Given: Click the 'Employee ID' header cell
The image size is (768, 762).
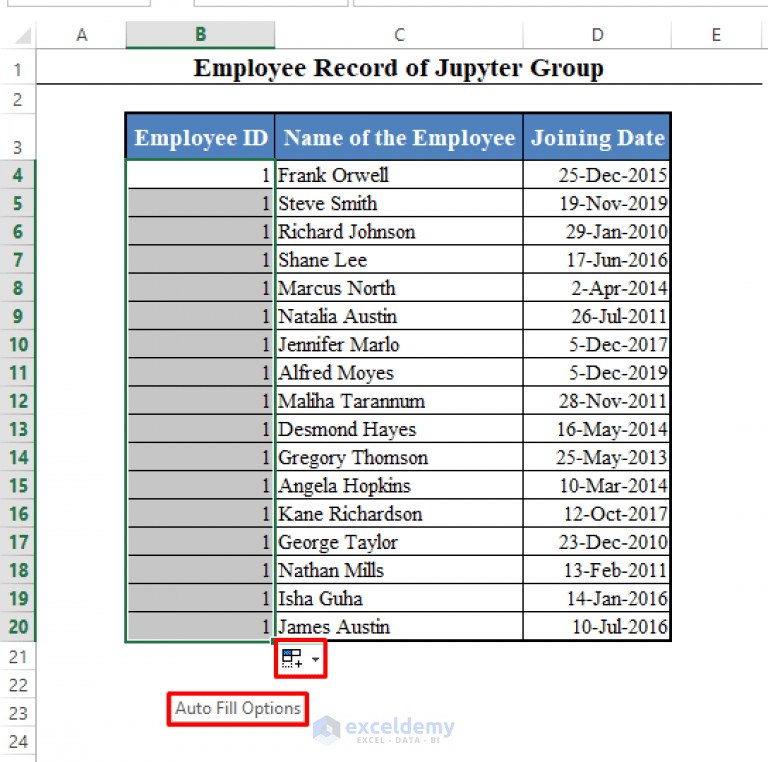Looking at the screenshot, I should (x=200, y=137).
